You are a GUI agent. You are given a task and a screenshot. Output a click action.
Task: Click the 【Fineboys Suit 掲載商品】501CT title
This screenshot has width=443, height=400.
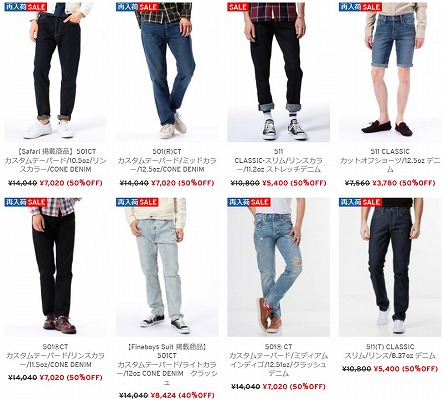point(167,365)
